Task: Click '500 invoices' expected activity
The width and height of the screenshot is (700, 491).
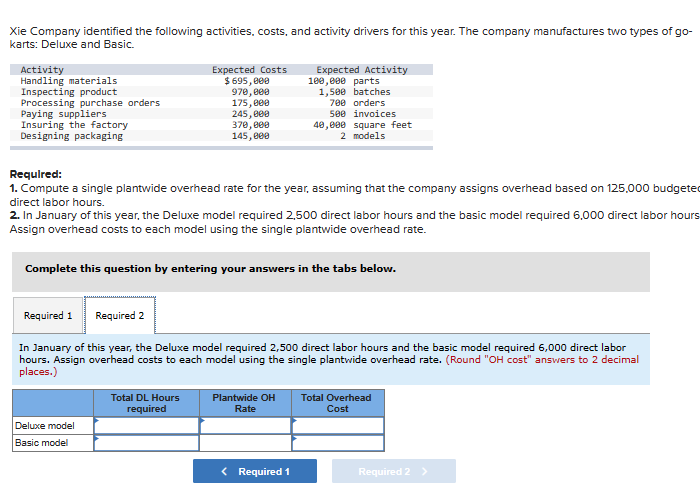Action: click(362, 114)
